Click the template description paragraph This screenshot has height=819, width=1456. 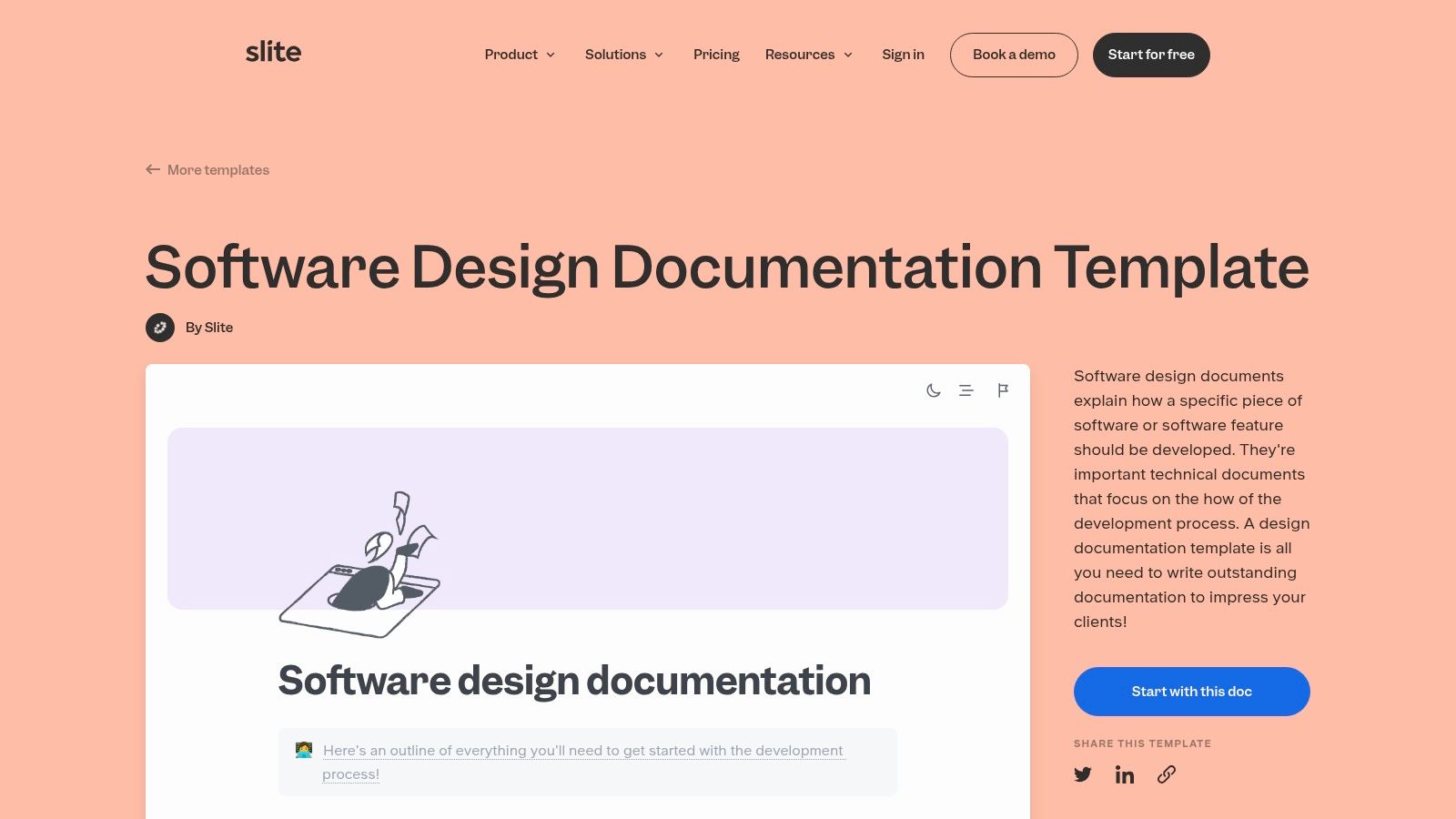[x=1191, y=499]
